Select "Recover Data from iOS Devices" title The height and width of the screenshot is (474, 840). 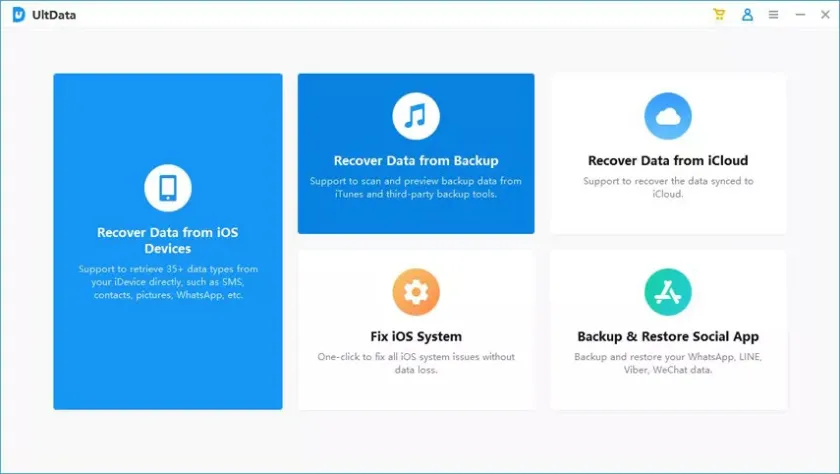pos(168,240)
